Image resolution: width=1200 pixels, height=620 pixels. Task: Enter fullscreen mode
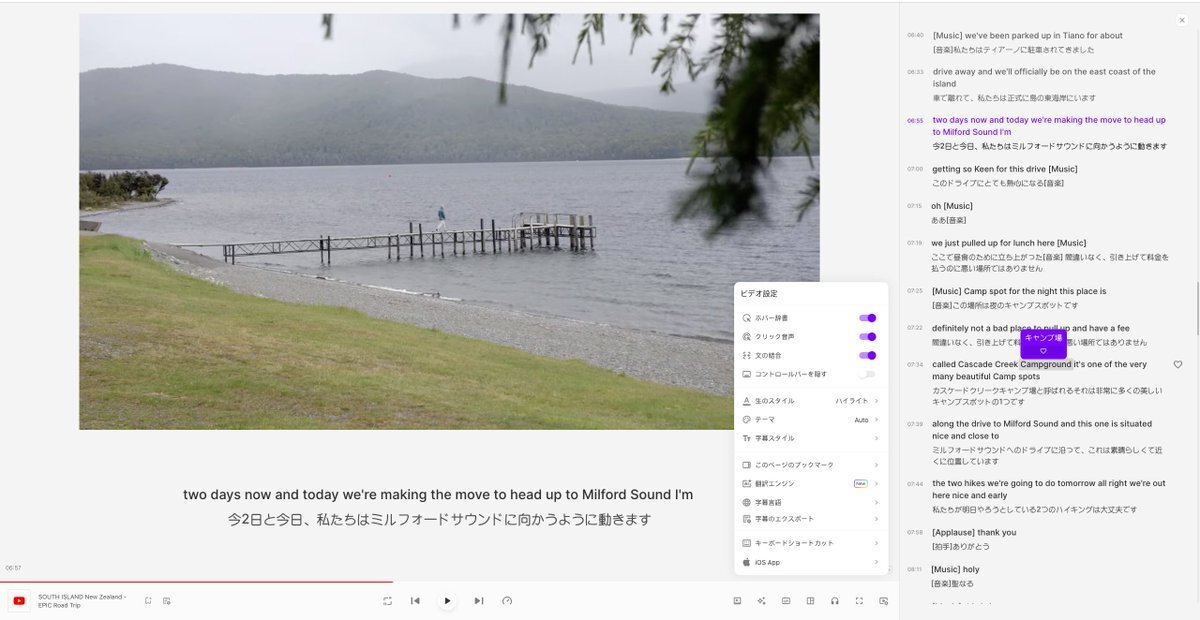tap(859, 601)
